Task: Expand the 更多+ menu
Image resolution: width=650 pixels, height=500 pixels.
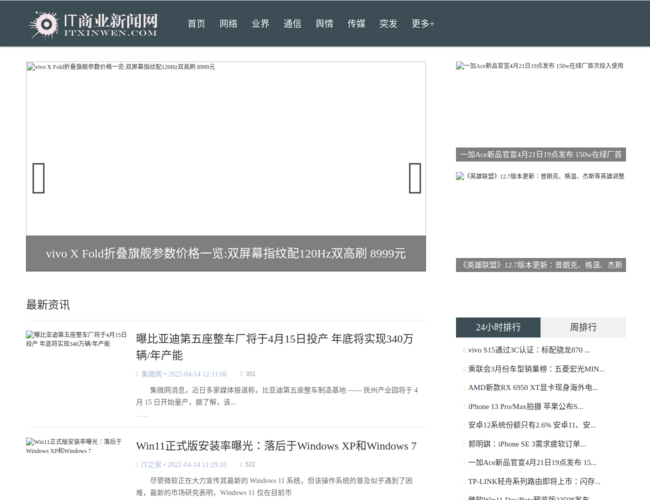Action: click(423, 24)
